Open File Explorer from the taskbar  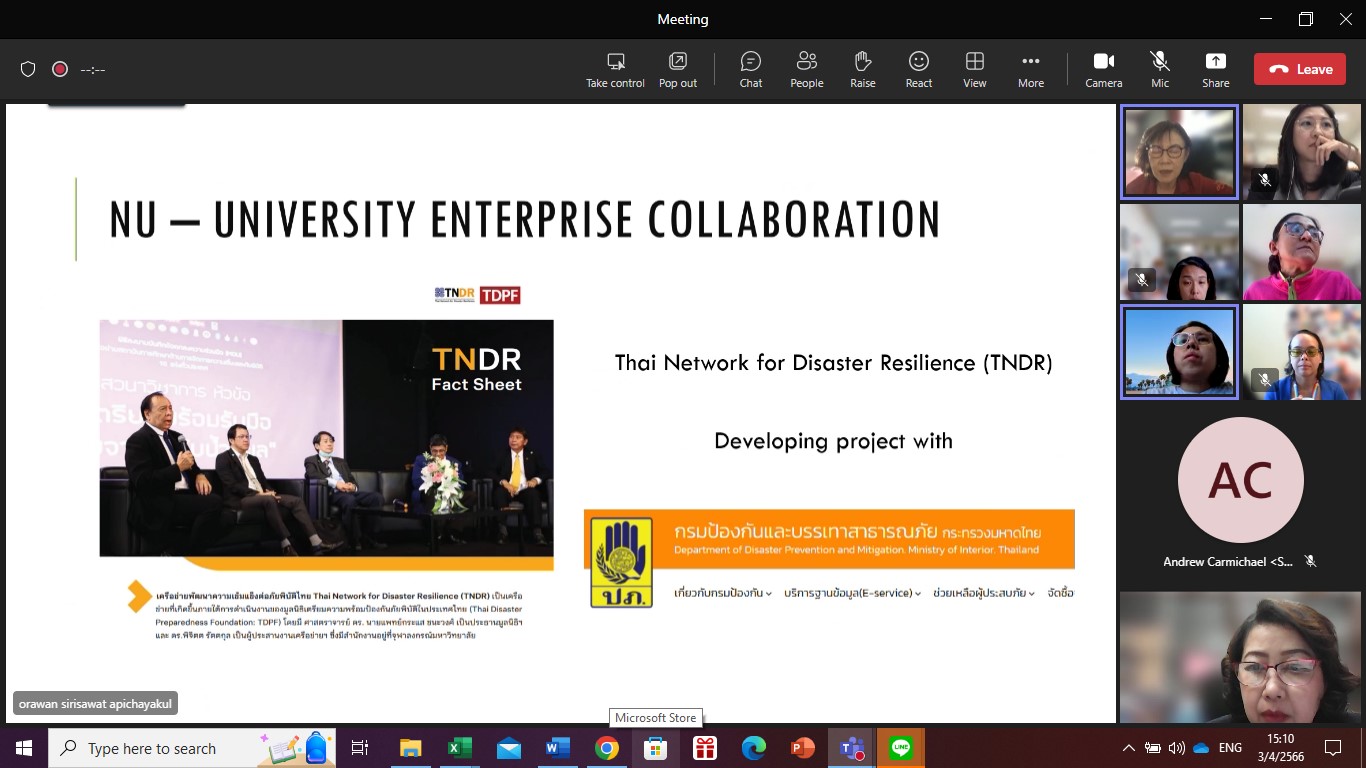coord(410,748)
